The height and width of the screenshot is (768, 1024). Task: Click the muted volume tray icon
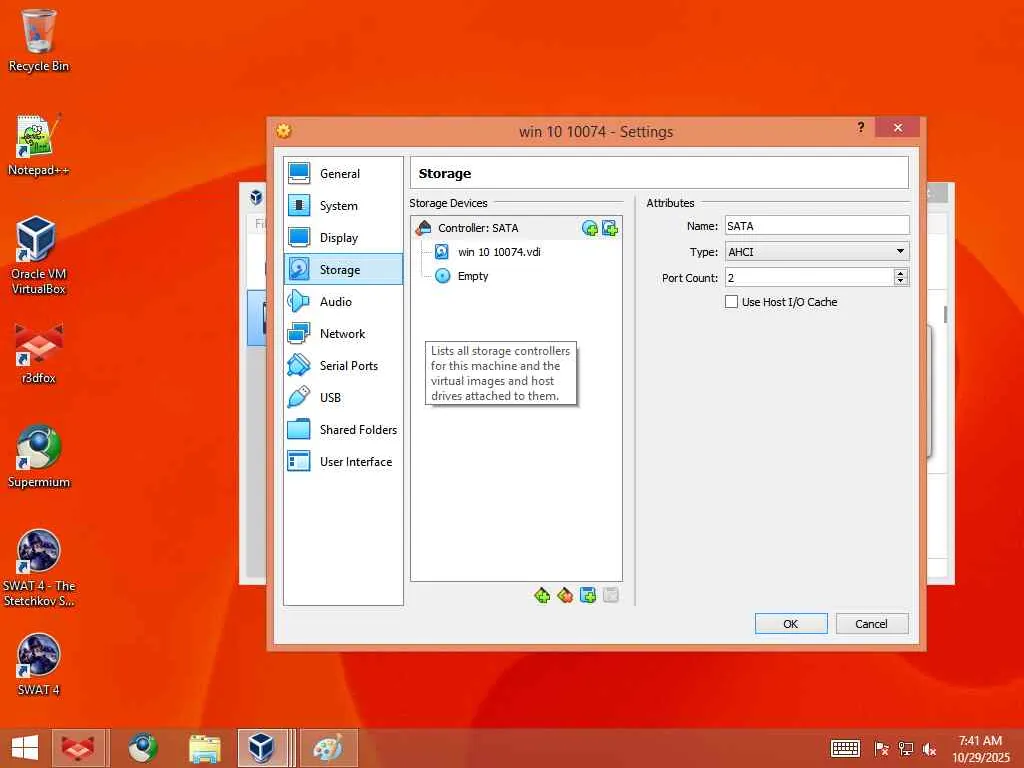(929, 749)
